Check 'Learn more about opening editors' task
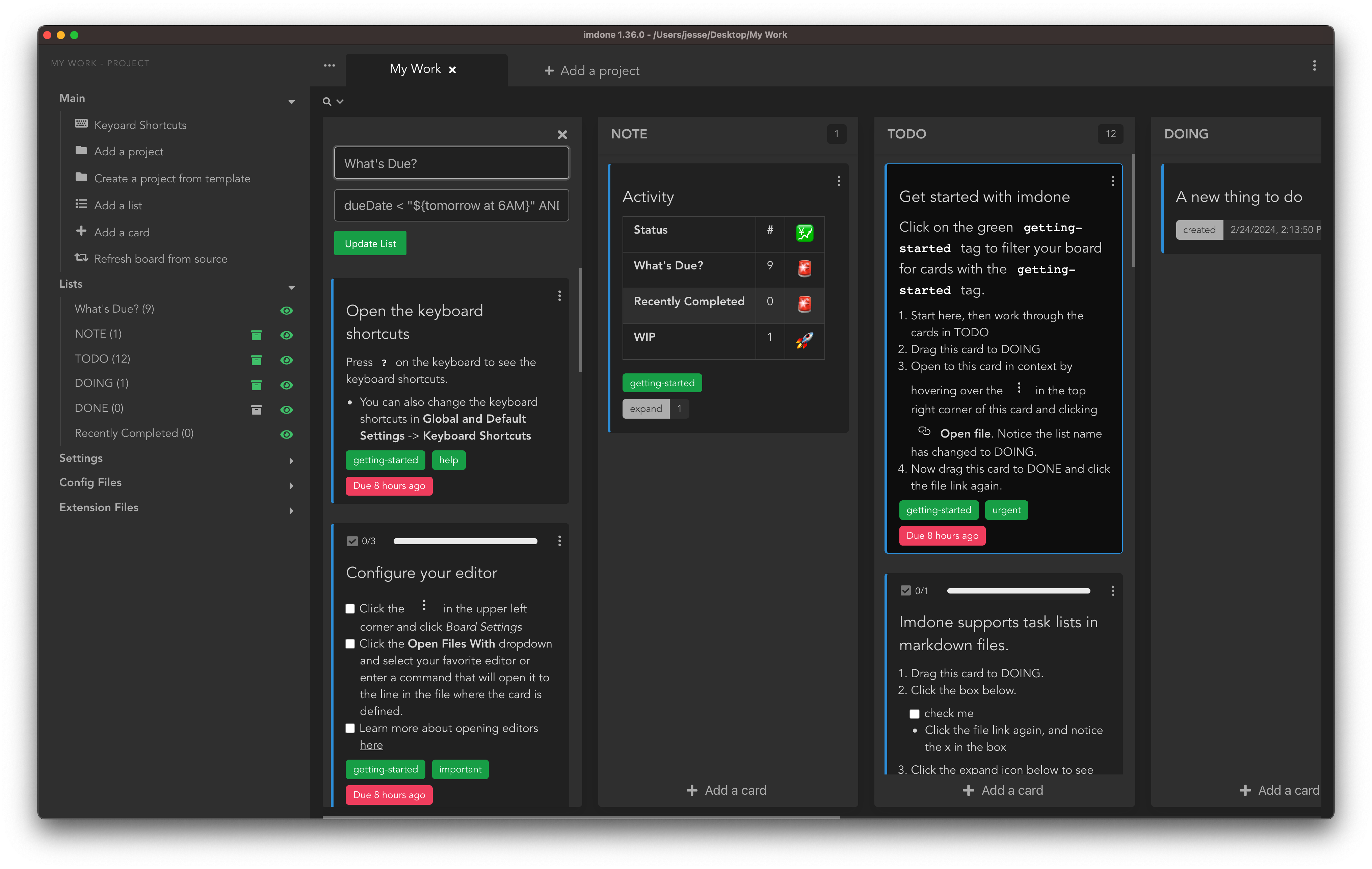This screenshot has height=869, width=1372. [x=350, y=728]
